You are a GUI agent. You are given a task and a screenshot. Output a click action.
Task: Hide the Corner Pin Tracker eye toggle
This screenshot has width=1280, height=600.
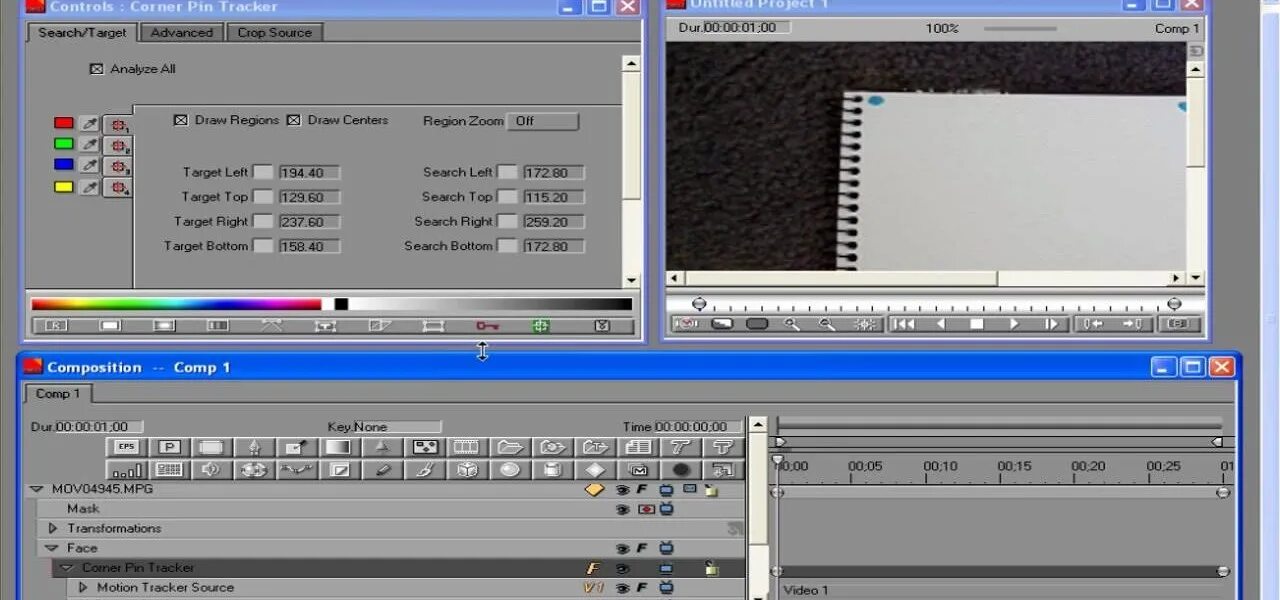pyautogui.click(x=623, y=567)
